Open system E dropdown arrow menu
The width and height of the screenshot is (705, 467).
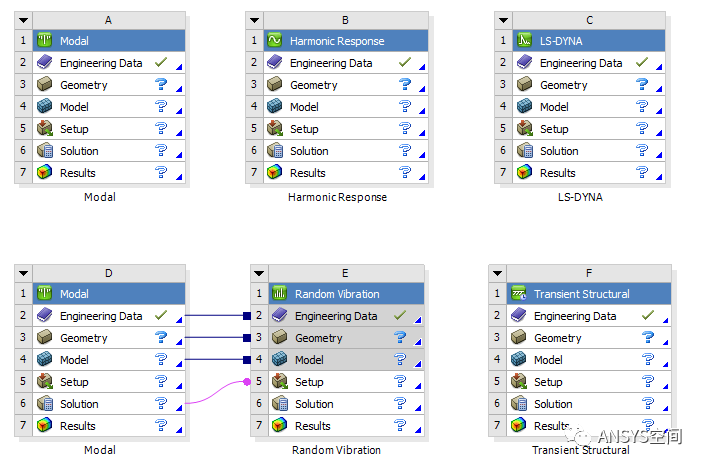[x=259, y=273]
